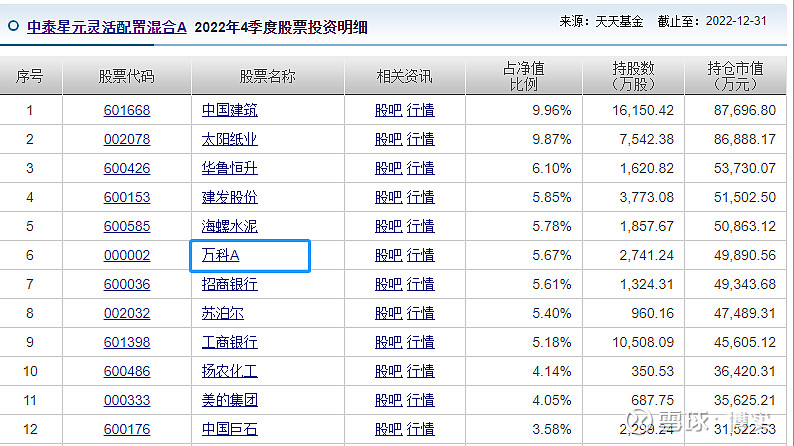
Task: Open stock code 000333 link
Action: [x=127, y=400]
